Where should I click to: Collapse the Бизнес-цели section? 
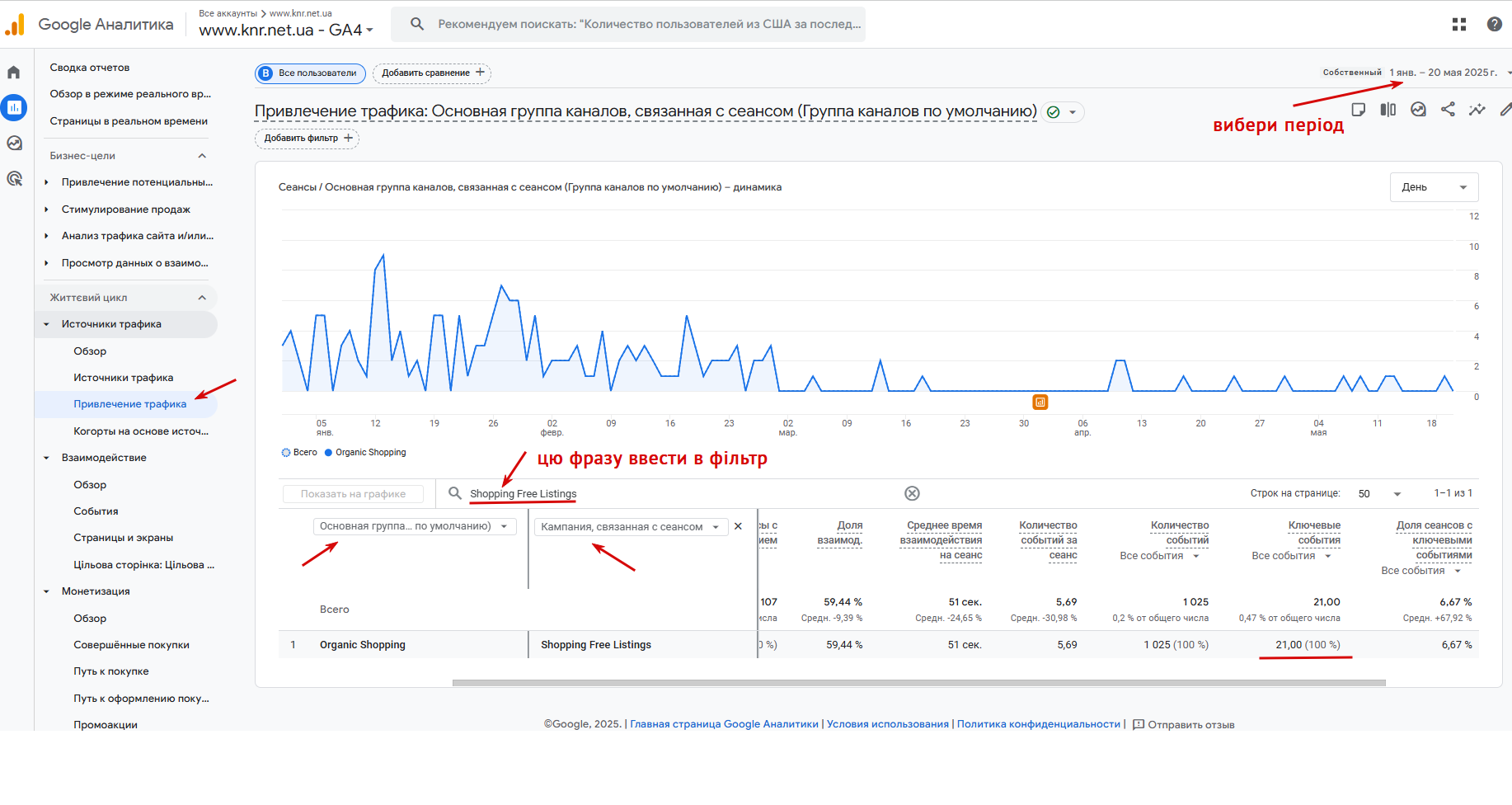[x=202, y=156]
